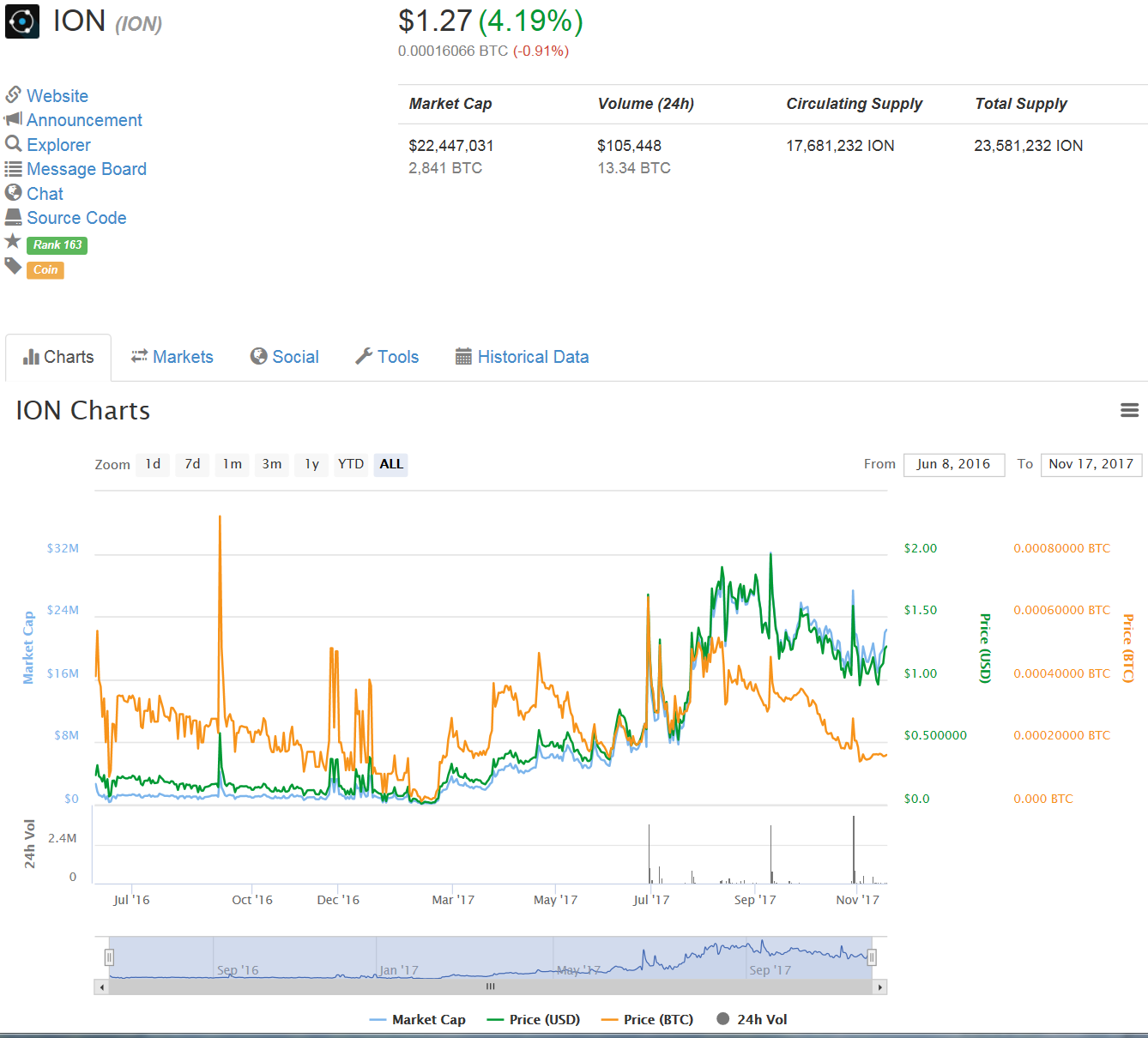Set chart zoom to 1y
This screenshot has width=1148, height=1038.
311,464
